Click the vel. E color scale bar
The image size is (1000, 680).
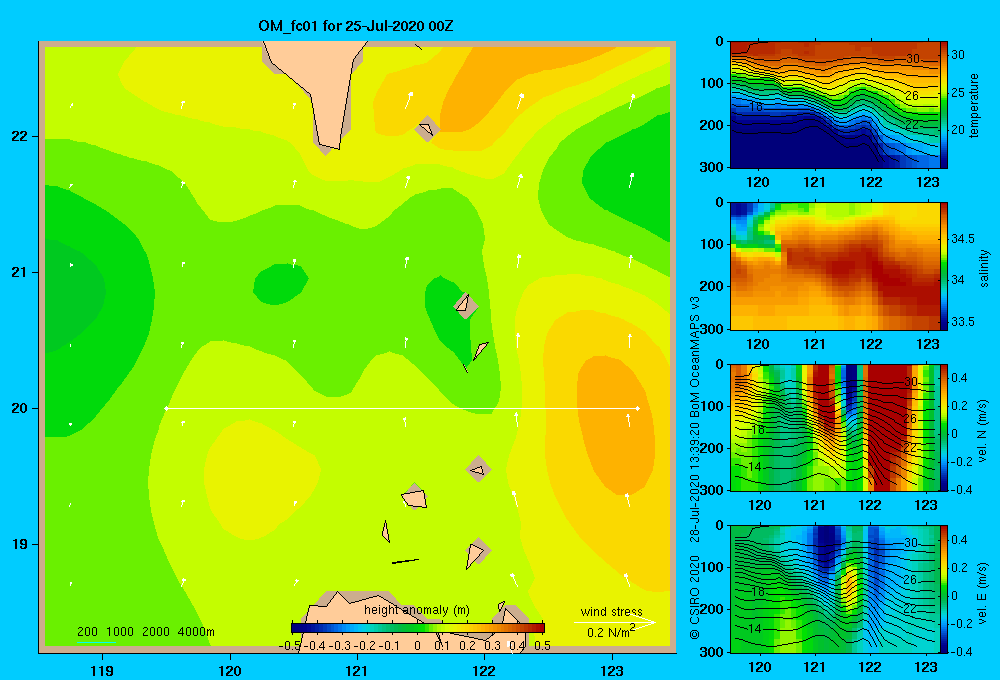(944, 589)
